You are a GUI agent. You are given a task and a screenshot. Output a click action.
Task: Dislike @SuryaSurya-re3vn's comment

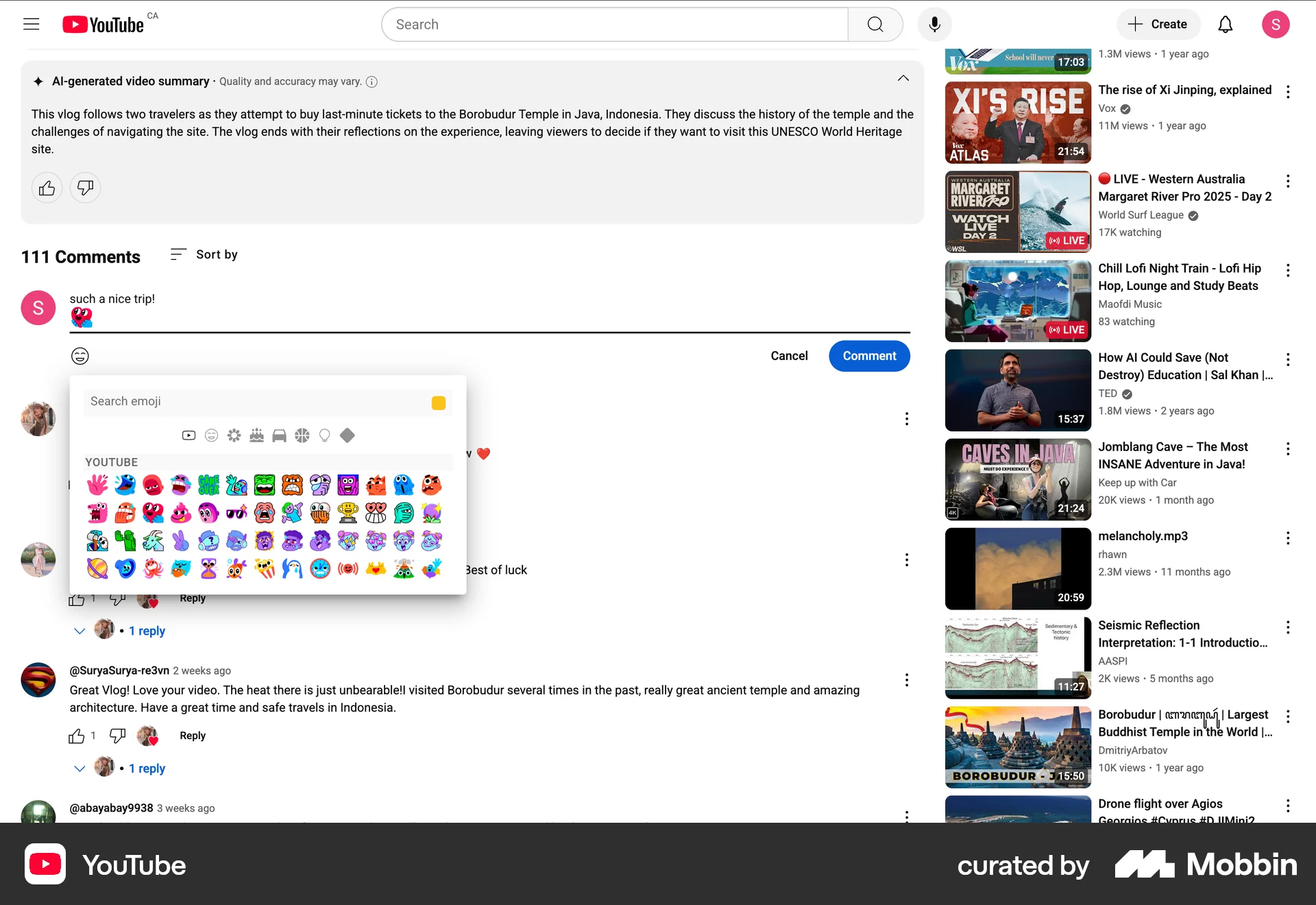(117, 736)
